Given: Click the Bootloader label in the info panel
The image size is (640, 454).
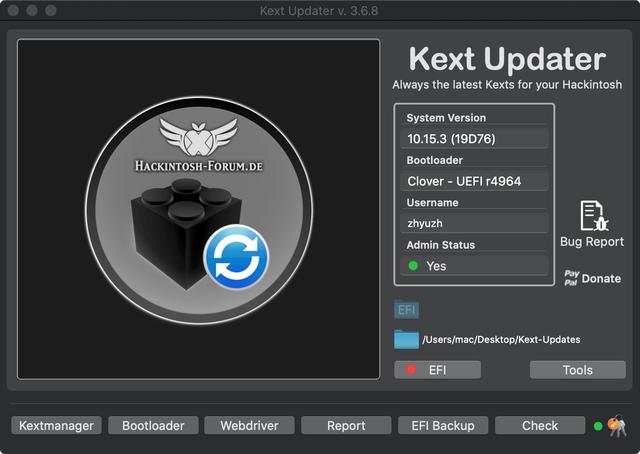Looking at the screenshot, I should [435, 160].
